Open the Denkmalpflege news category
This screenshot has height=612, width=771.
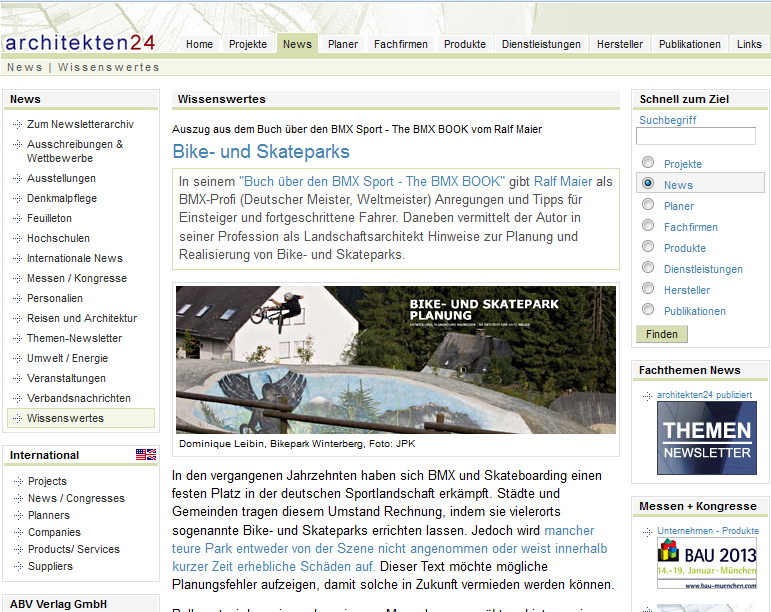pos(64,198)
